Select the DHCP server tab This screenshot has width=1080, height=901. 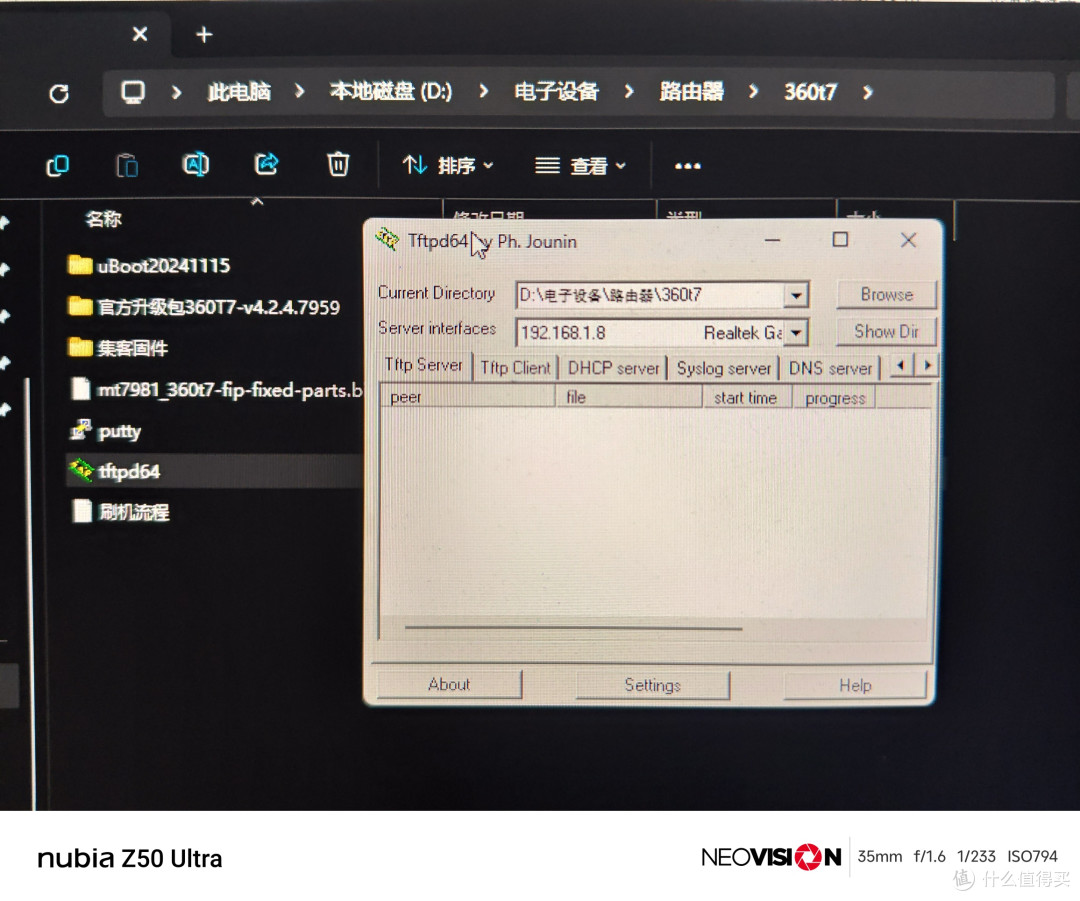pos(612,366)
